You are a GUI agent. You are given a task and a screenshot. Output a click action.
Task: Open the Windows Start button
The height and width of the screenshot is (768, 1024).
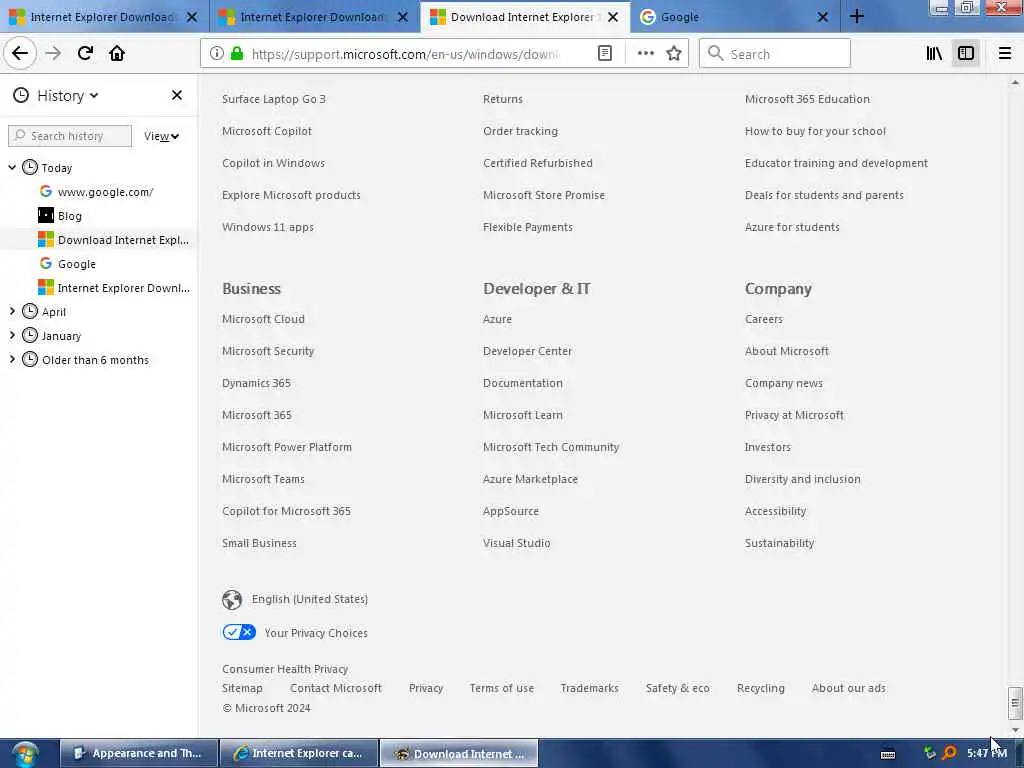click(x=24, y=754)
